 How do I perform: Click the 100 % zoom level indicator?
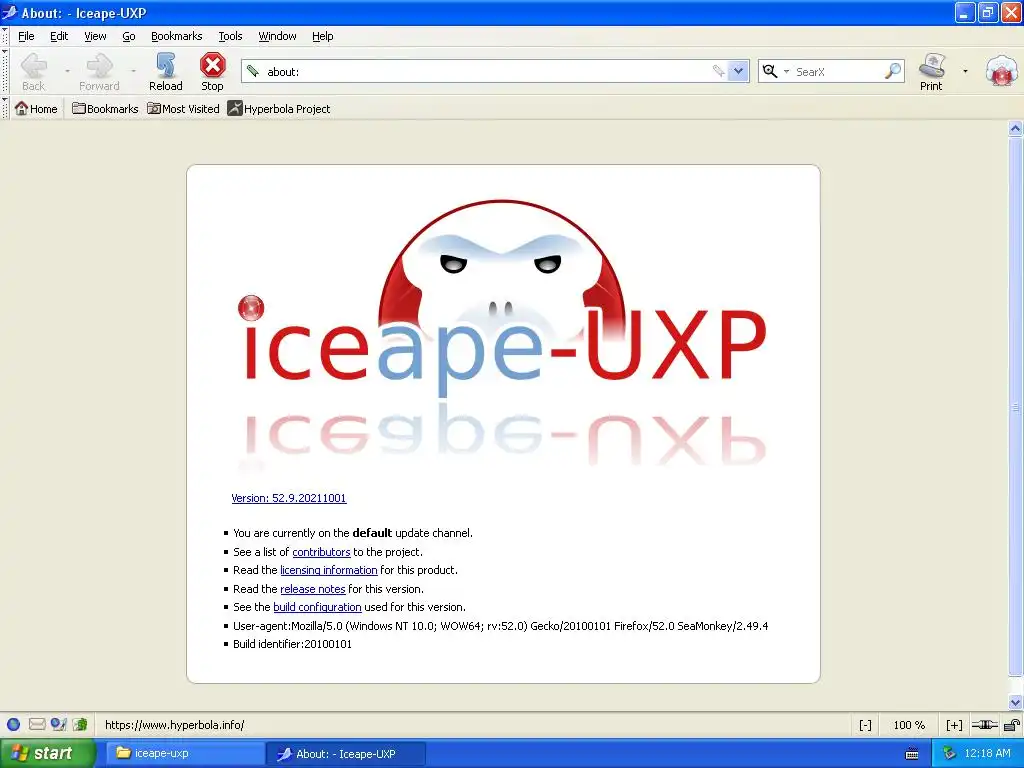909,725
